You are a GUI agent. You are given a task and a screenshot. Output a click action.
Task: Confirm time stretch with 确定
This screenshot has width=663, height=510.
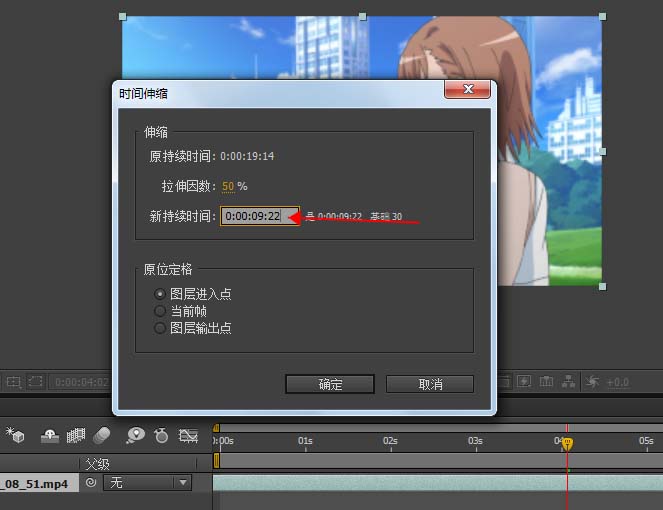pyautogui.click(x=330, y=384)
